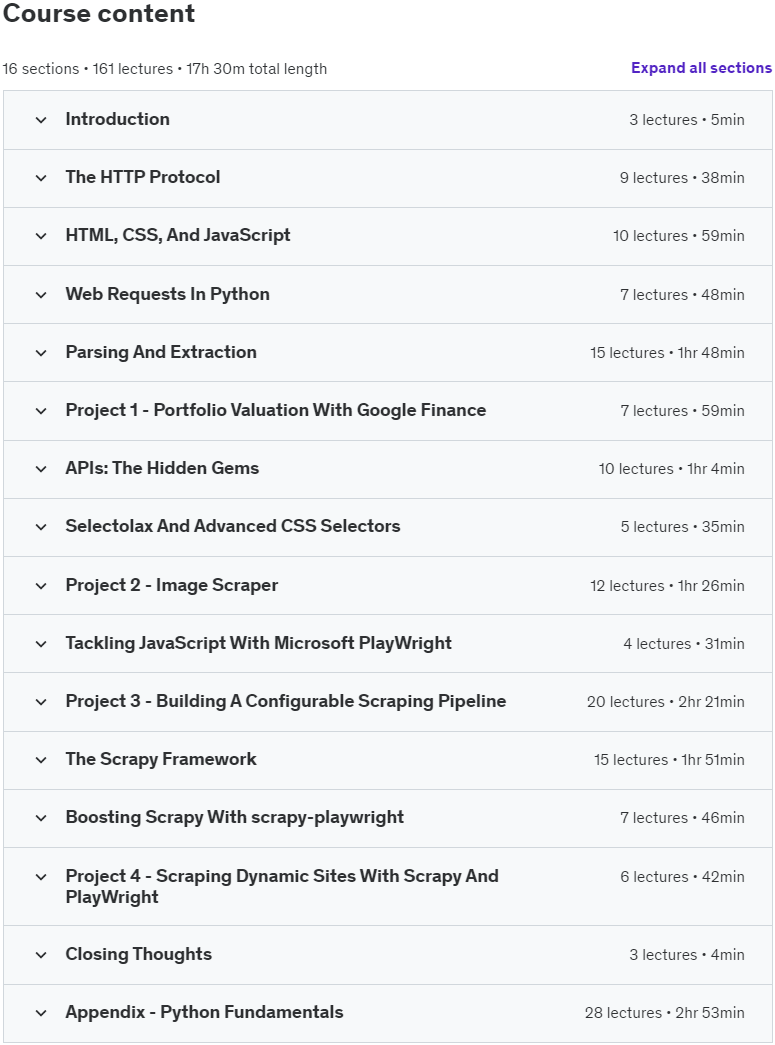The image size is (775, 1045).
Task: Select Boosting Scrapy With scrapy-playwright title
Action: 235,817
